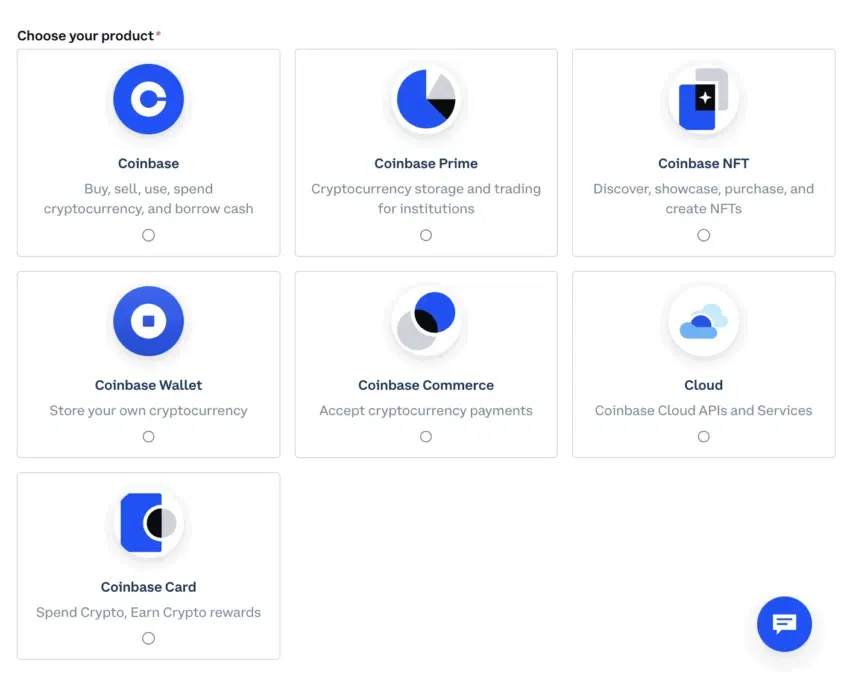
Task: Click the Coinbase NFT sparkle card icon
Action: pyautogui.click(x=703, y=99)
